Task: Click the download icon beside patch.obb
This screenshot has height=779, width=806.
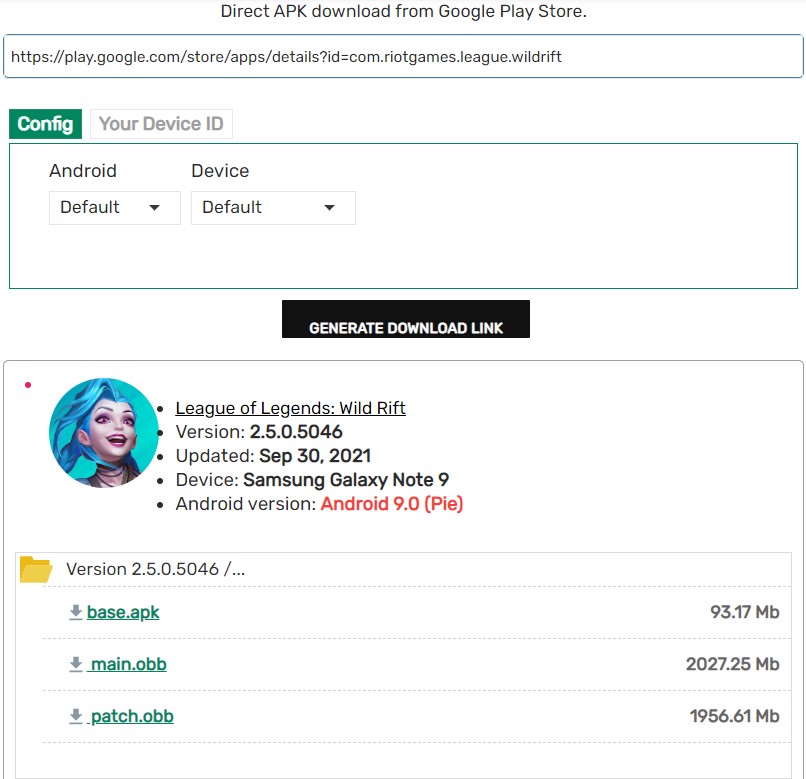Action: pyautogui.click(x=76, y=716)
